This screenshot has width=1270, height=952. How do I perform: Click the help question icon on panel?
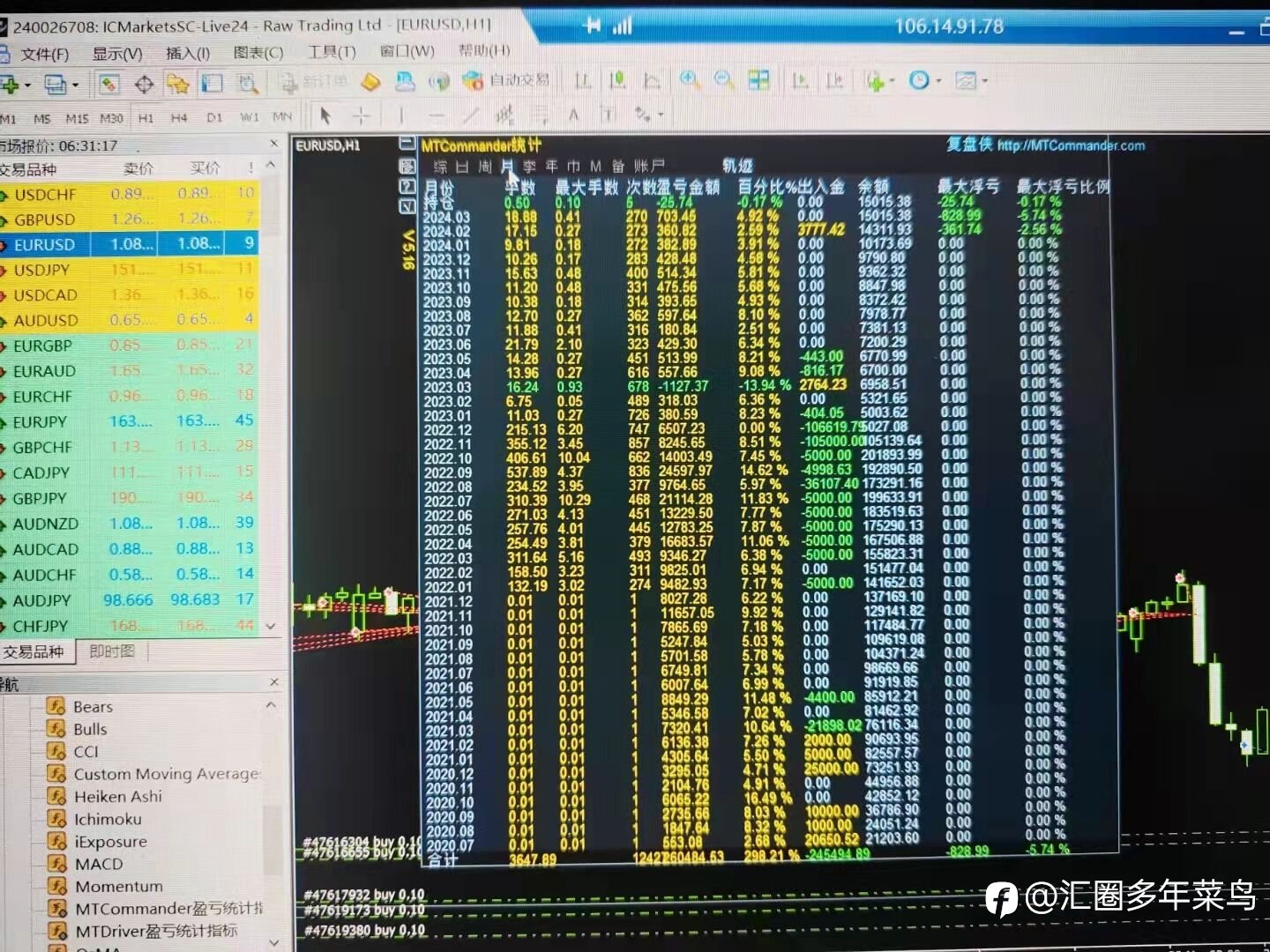pos(407,186)
